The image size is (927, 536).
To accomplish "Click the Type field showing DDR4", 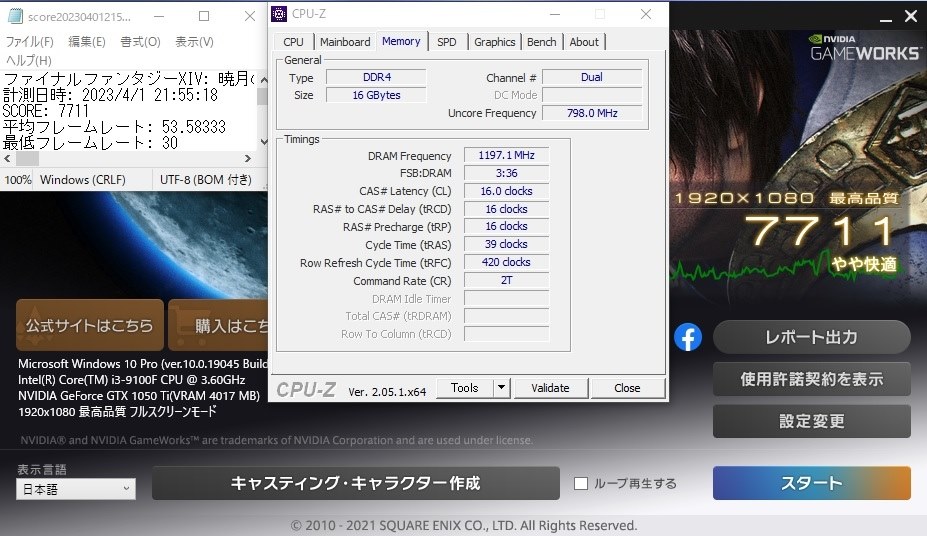I will pyautogui.click(x=377, y=77).
